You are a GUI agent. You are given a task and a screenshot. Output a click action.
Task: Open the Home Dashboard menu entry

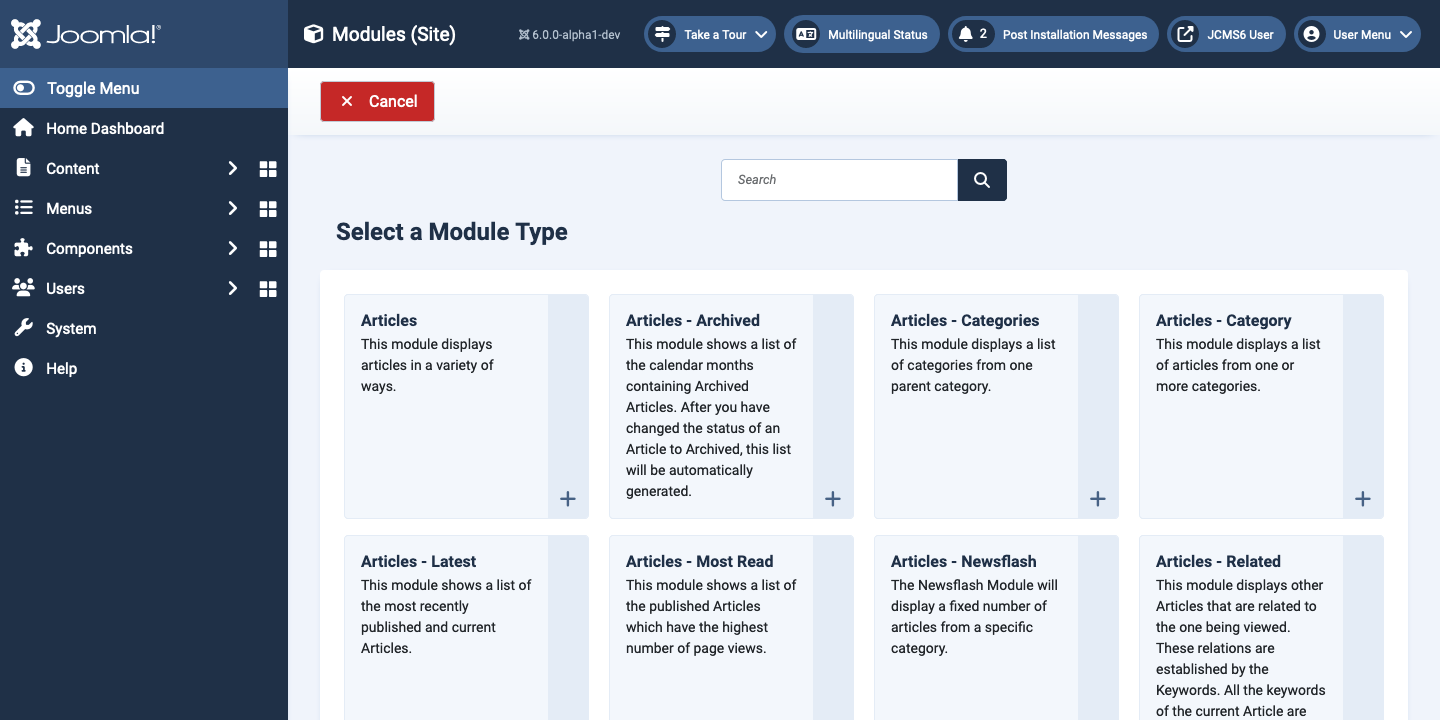tap(104, 128)
